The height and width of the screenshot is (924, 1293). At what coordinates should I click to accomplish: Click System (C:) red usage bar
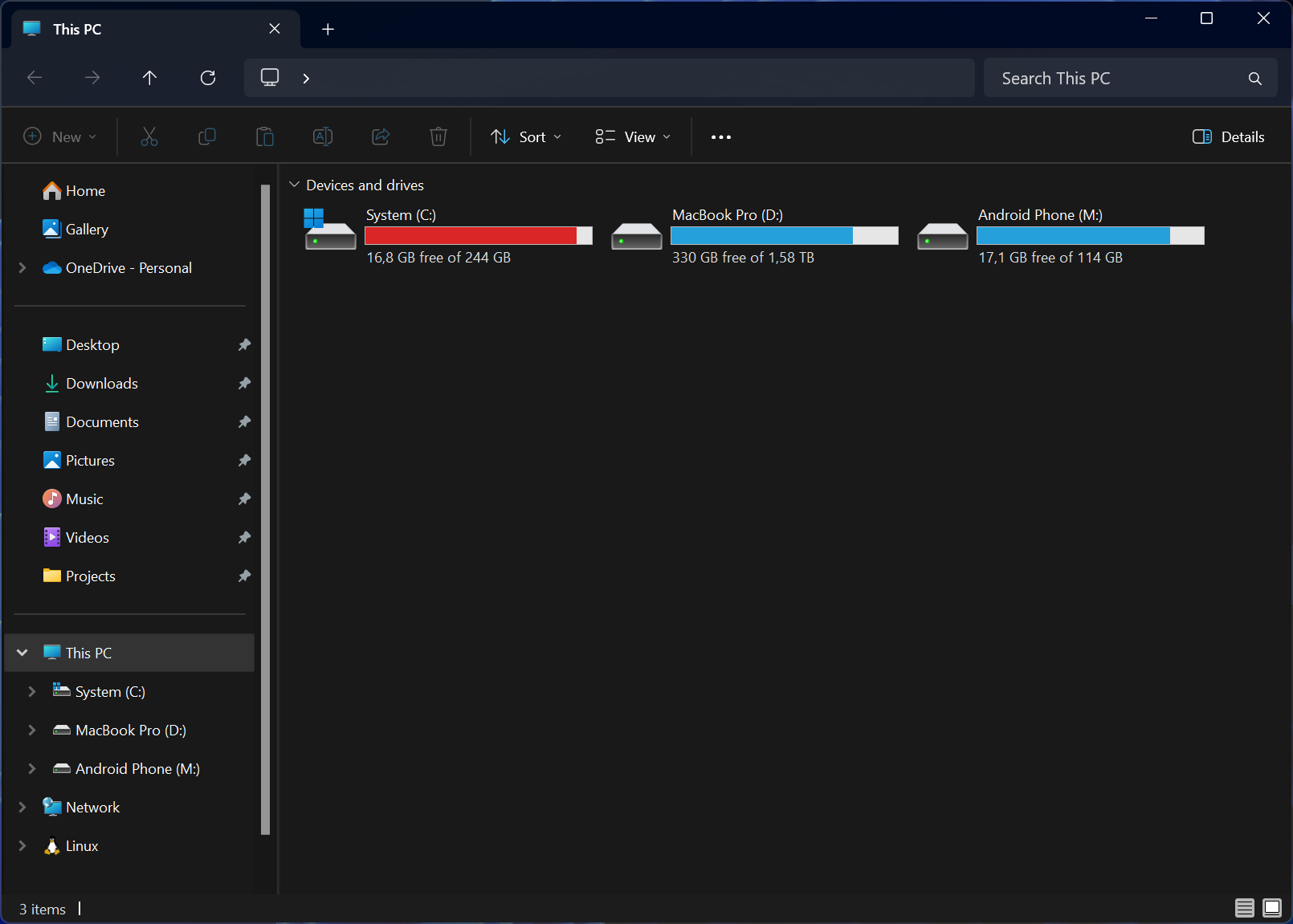click(x=479, y=235)
